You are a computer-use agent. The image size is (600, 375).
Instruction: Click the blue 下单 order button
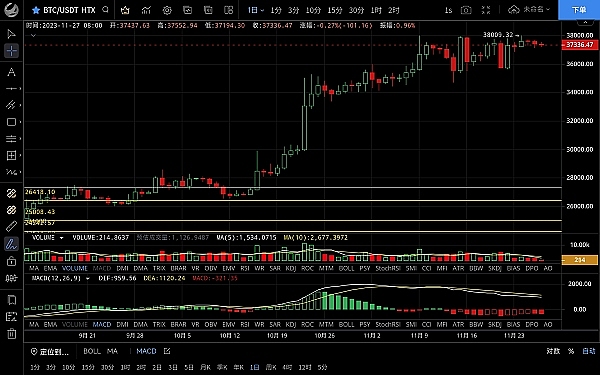[579, 10]
